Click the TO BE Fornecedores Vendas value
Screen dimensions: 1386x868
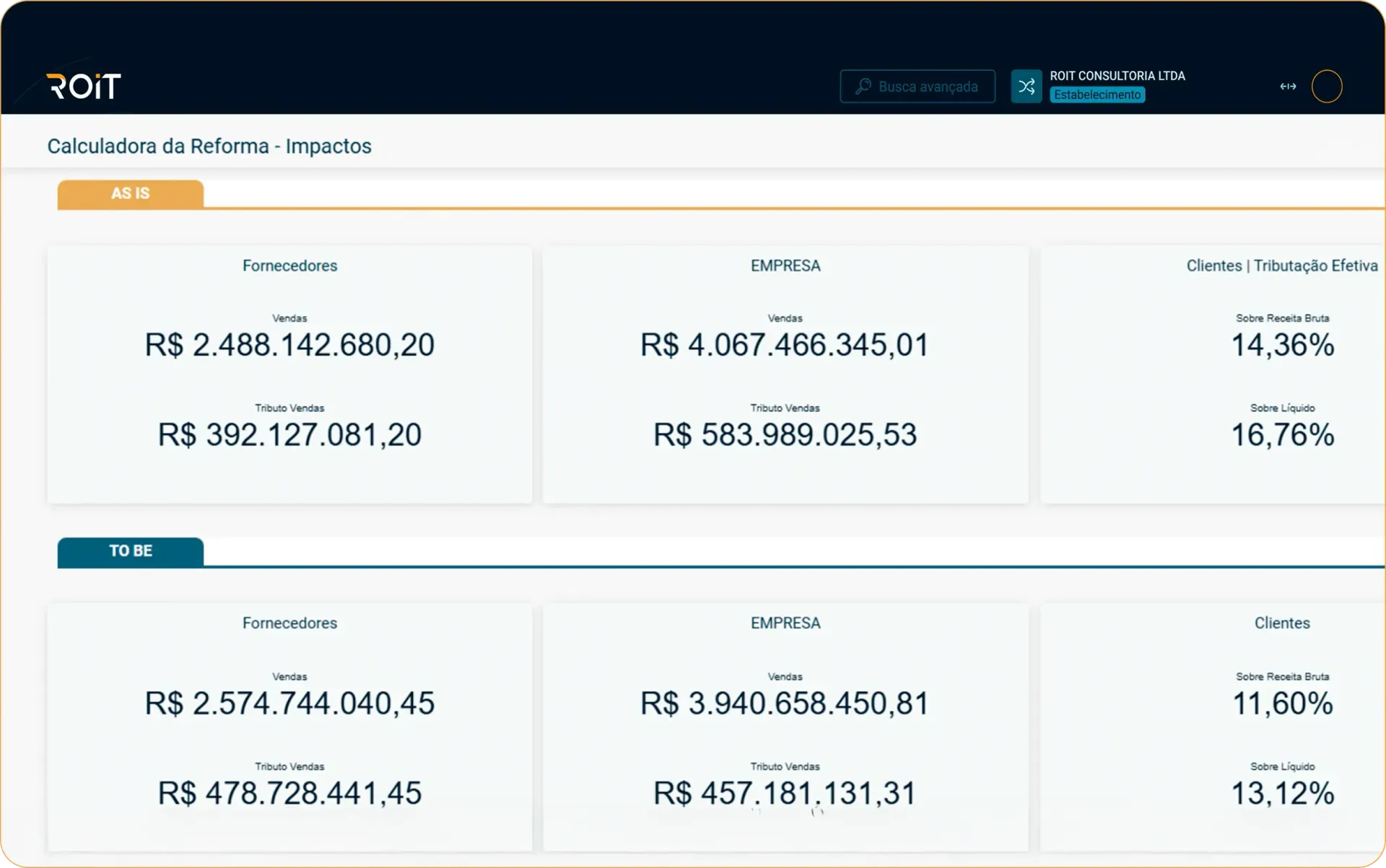click(x=289, y=703)
